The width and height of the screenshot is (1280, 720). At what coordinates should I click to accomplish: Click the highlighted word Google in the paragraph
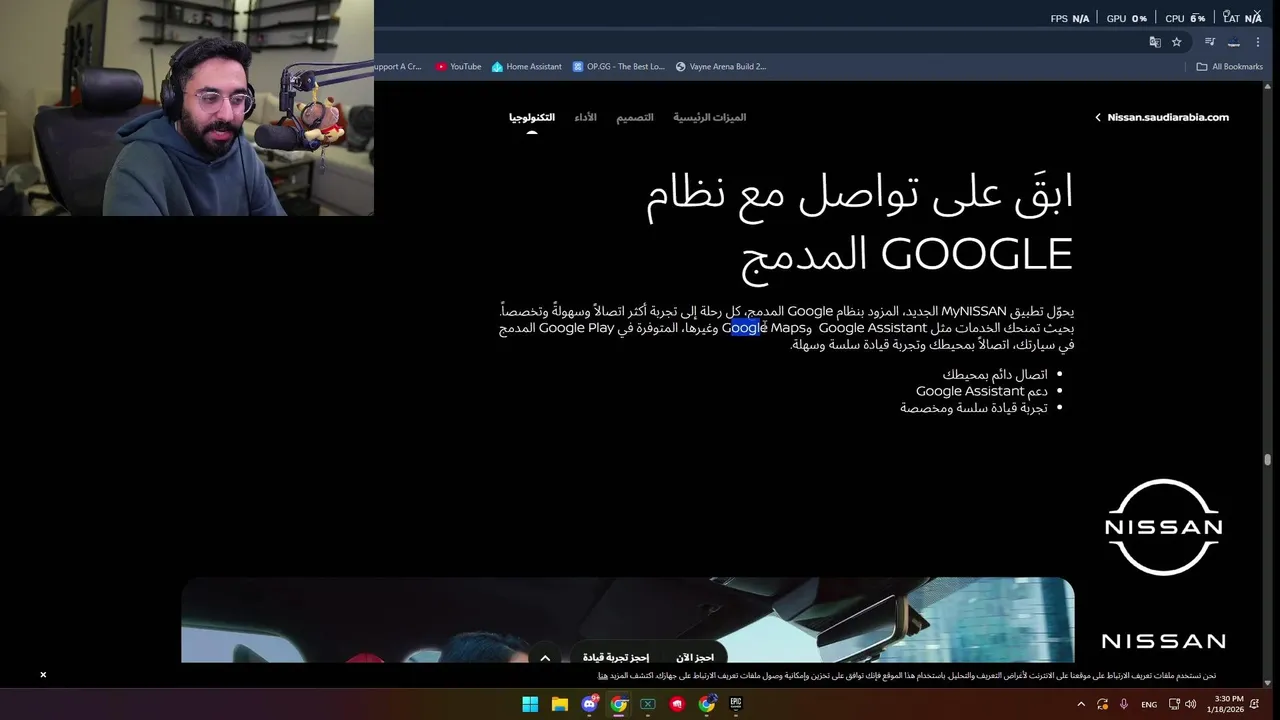pos(744,328)
